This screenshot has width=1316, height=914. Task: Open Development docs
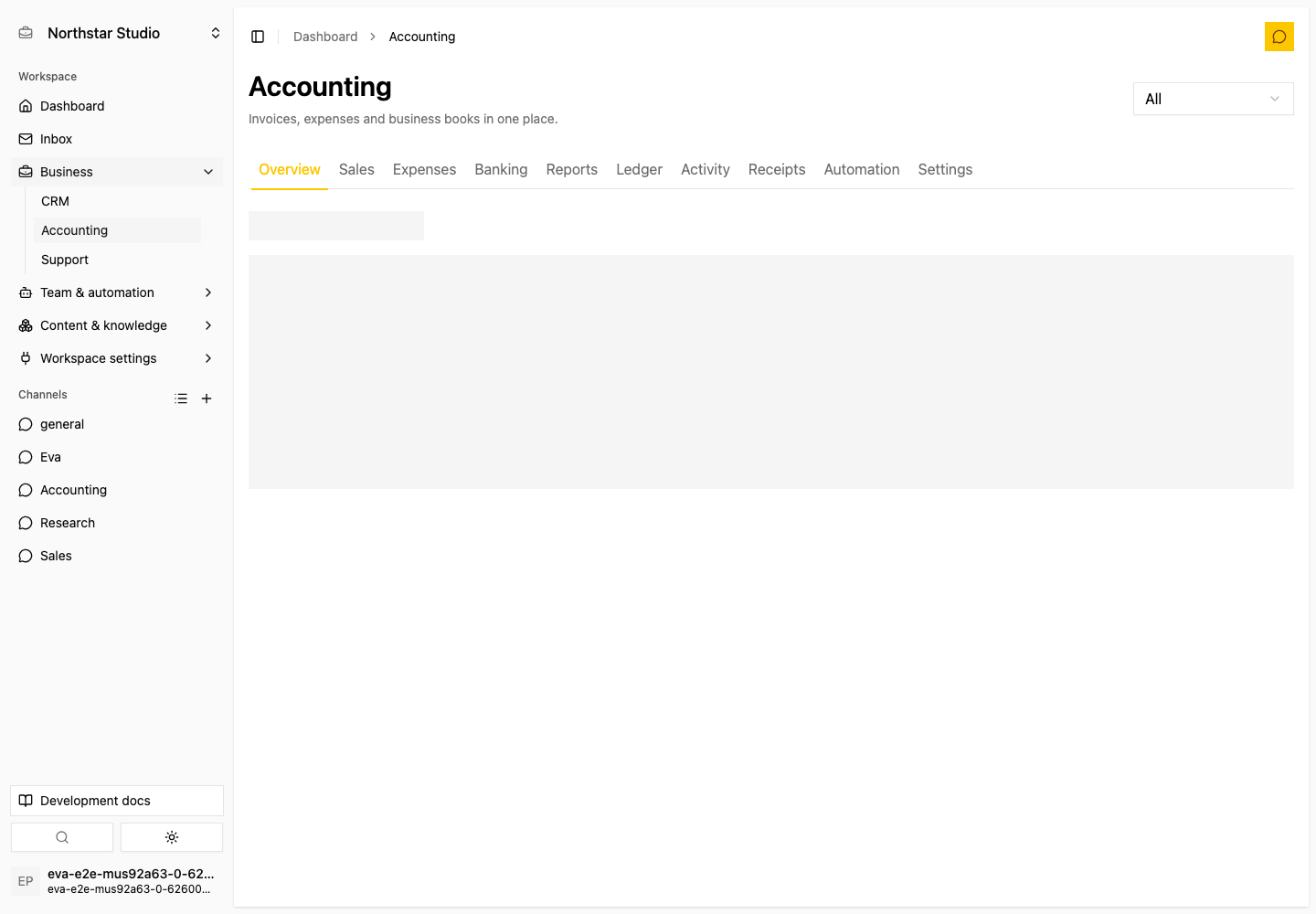(x=117, y=801)
